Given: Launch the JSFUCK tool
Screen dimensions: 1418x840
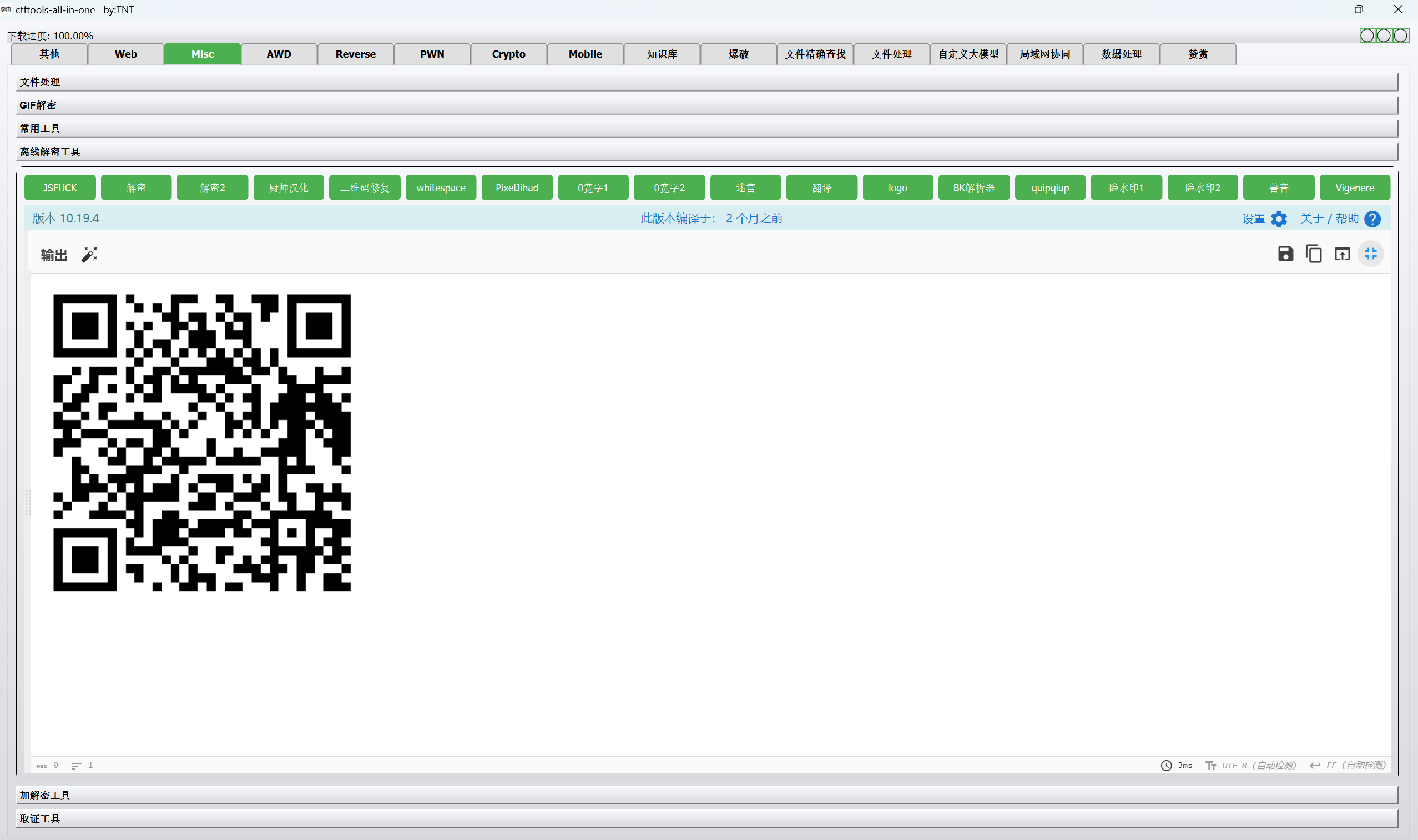Looking at the screenshot, I should click(60, 188).
